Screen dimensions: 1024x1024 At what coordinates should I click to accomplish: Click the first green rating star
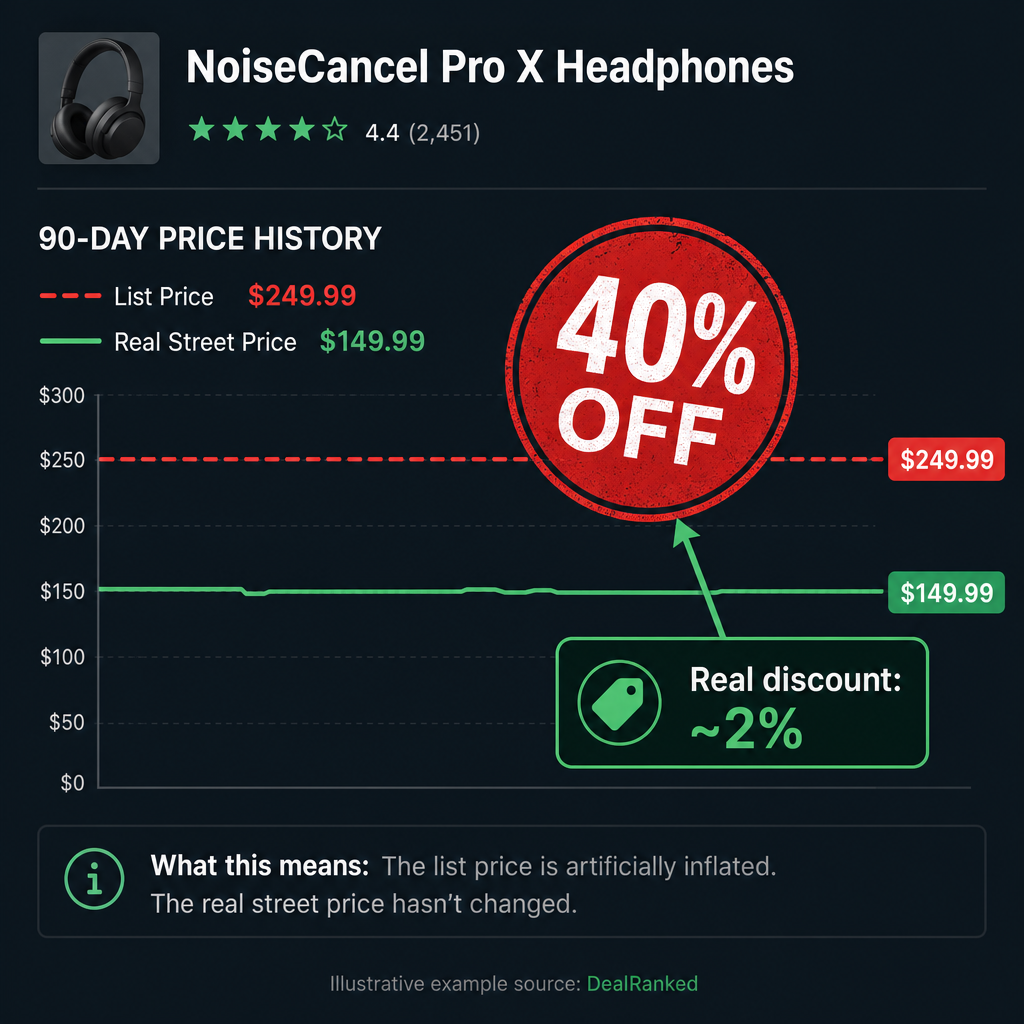tap(202, 129)
